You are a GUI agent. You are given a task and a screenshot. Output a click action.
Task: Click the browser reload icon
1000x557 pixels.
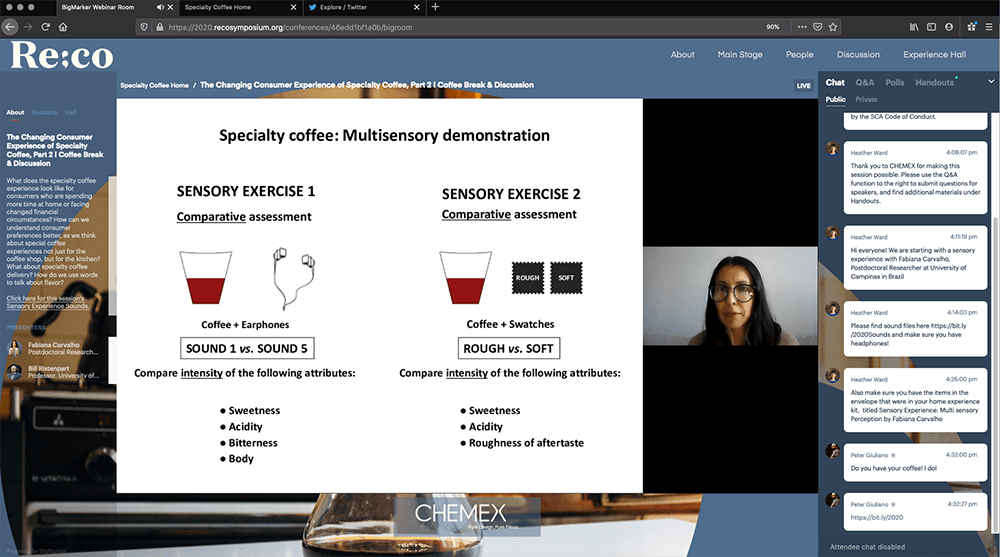pos(46,27)
